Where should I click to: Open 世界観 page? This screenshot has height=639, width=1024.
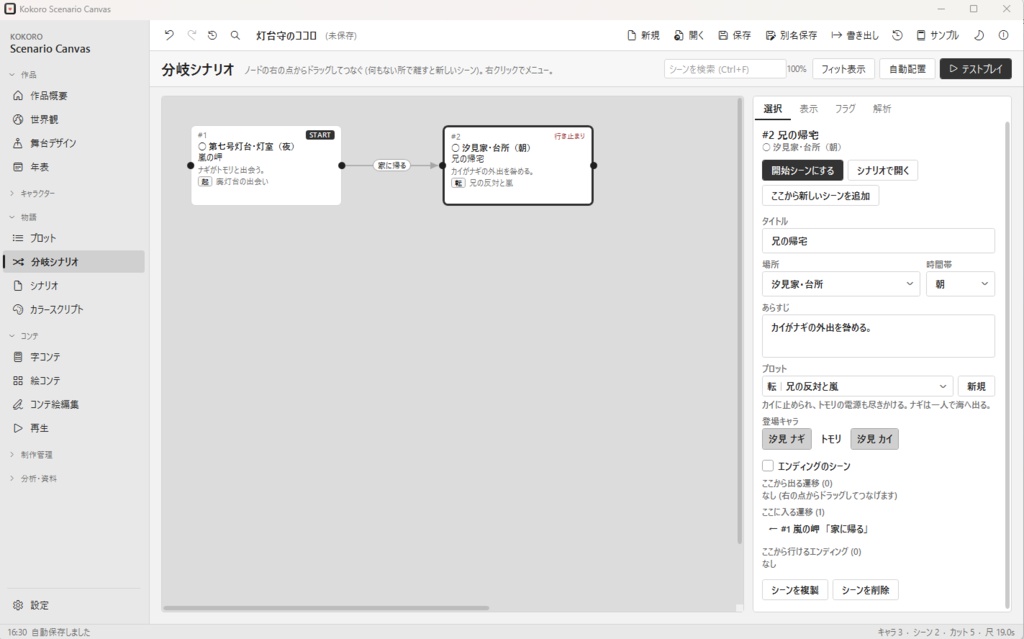pyautogui.click(x=74, y=119)
